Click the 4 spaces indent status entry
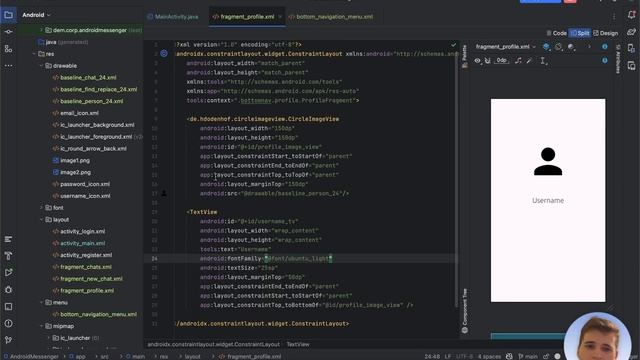 click(489, 356)
